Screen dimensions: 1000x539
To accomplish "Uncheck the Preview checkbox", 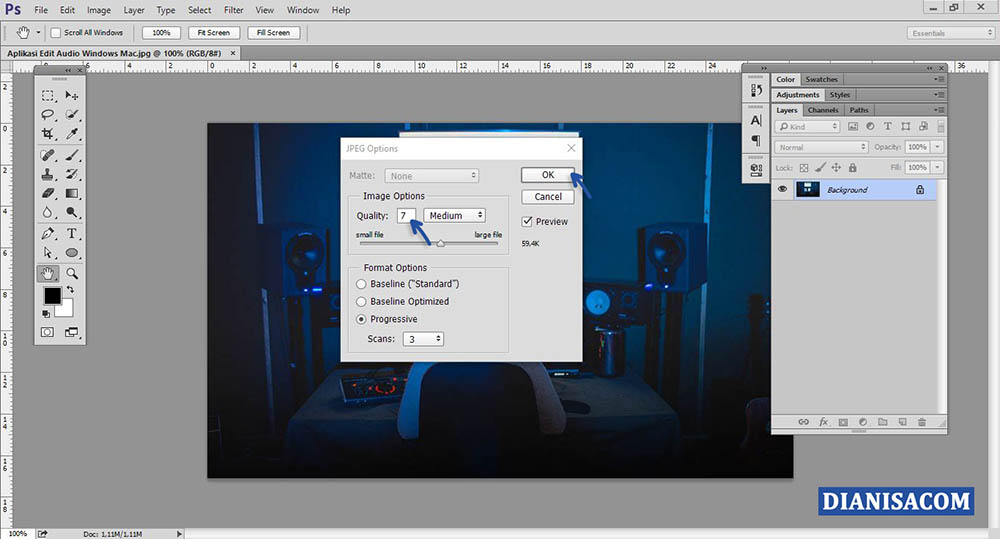I will (527, 221).
